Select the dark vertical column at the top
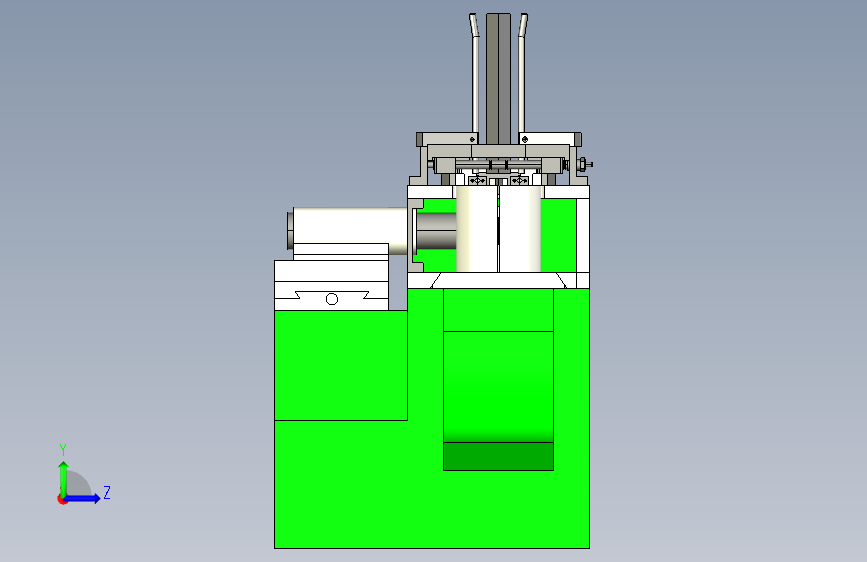Viewport: 867px width, 562px height. pos(498,77)
